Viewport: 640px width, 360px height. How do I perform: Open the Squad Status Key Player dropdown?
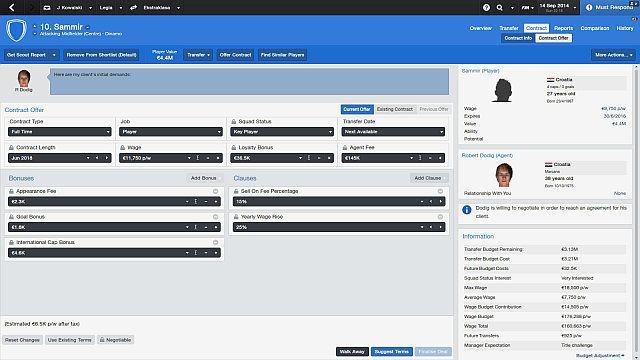pyautogui.click(x=282, y=132)
